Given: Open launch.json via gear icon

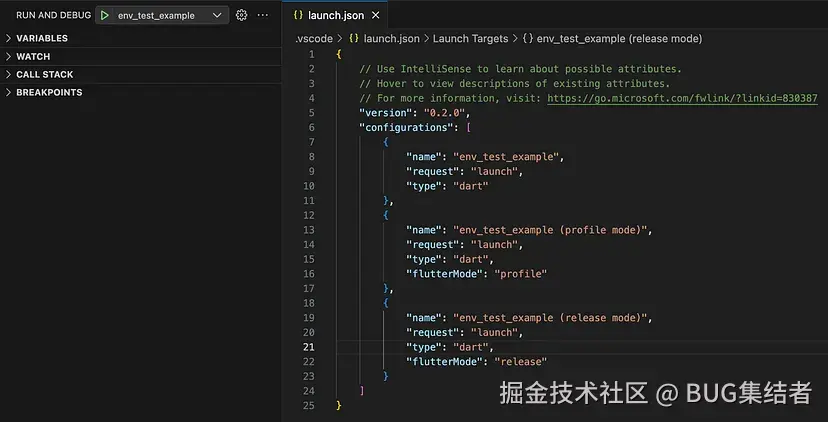Looking at the screenshot, I should [241, 15].
